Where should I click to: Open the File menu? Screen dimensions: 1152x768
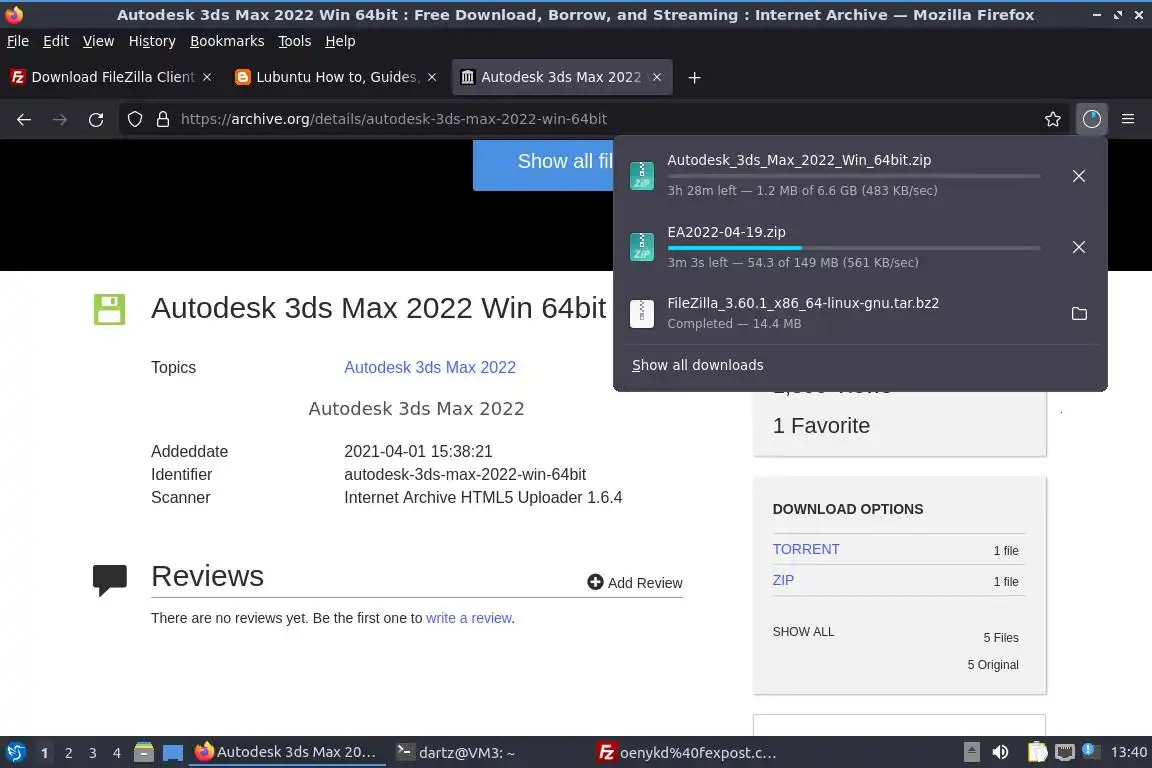pos(18,41)
